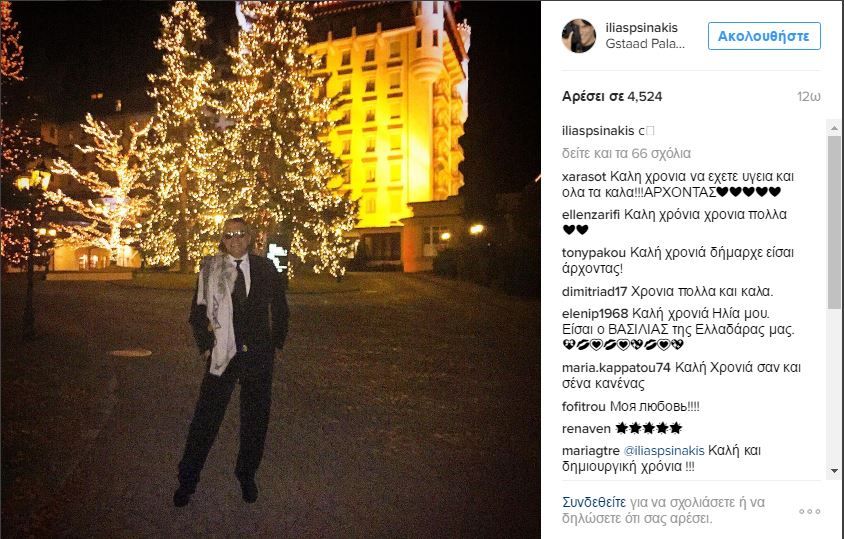Screen dimensions: 844x539
Task: Click the 12ω post timestamp
Action: coord(808,97)
